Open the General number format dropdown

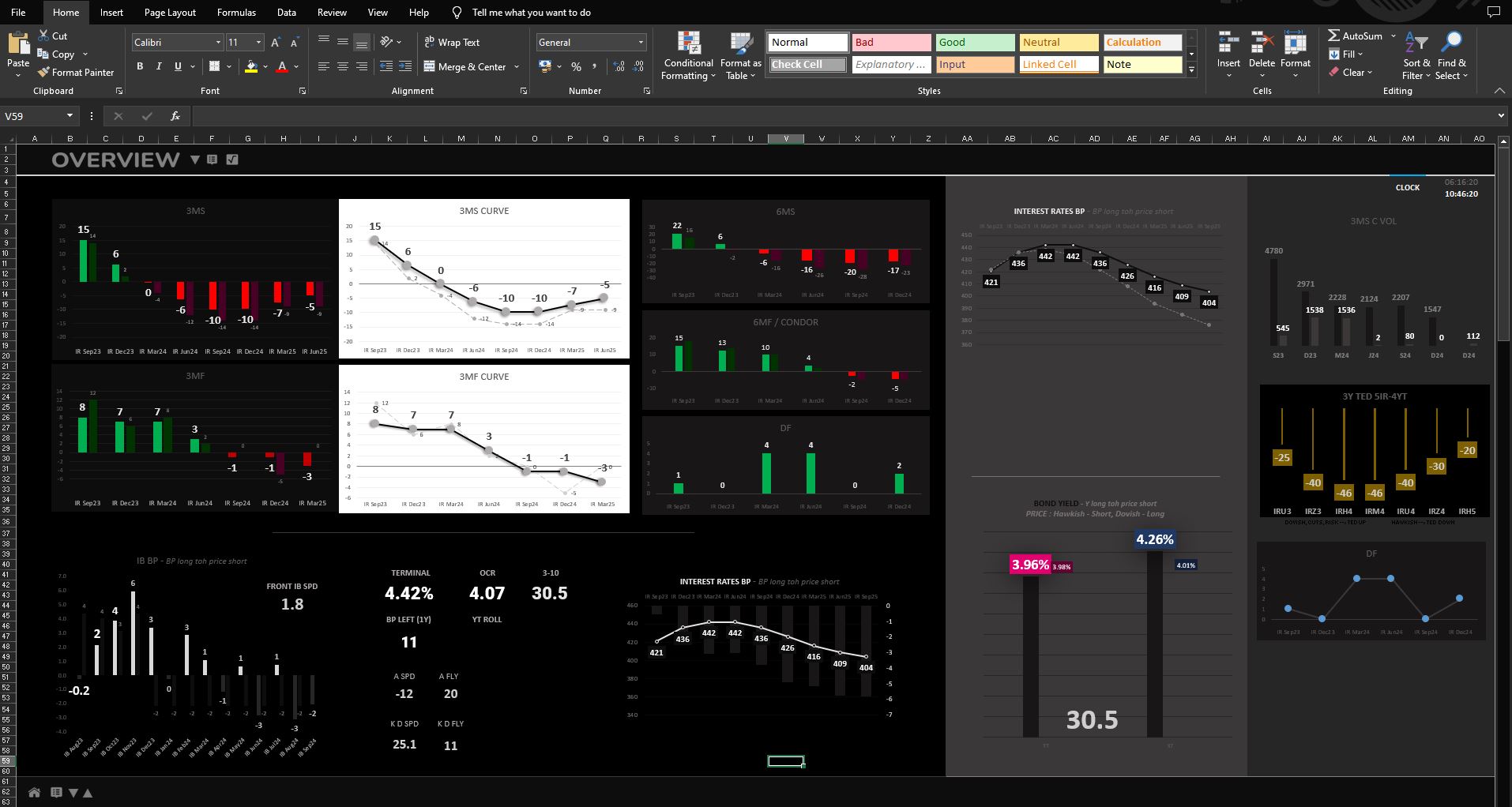click(x=641, y=43)
